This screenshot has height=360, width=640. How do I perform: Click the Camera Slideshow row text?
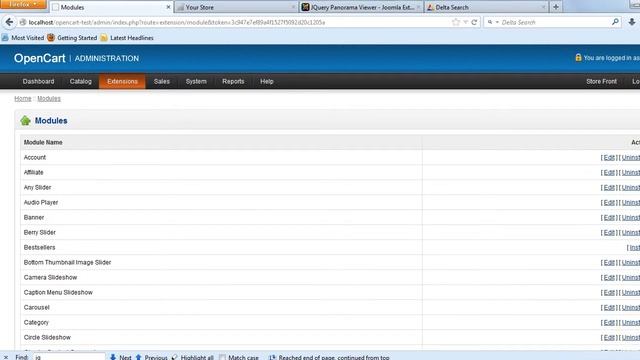point(50,278)
